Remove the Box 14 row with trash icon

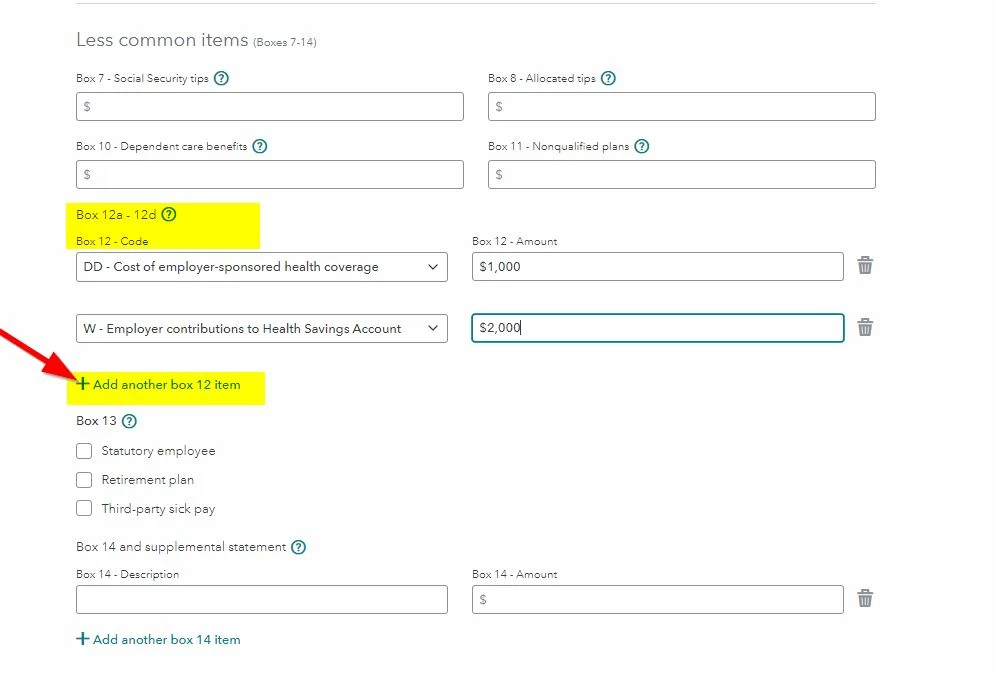coord(865,598)
